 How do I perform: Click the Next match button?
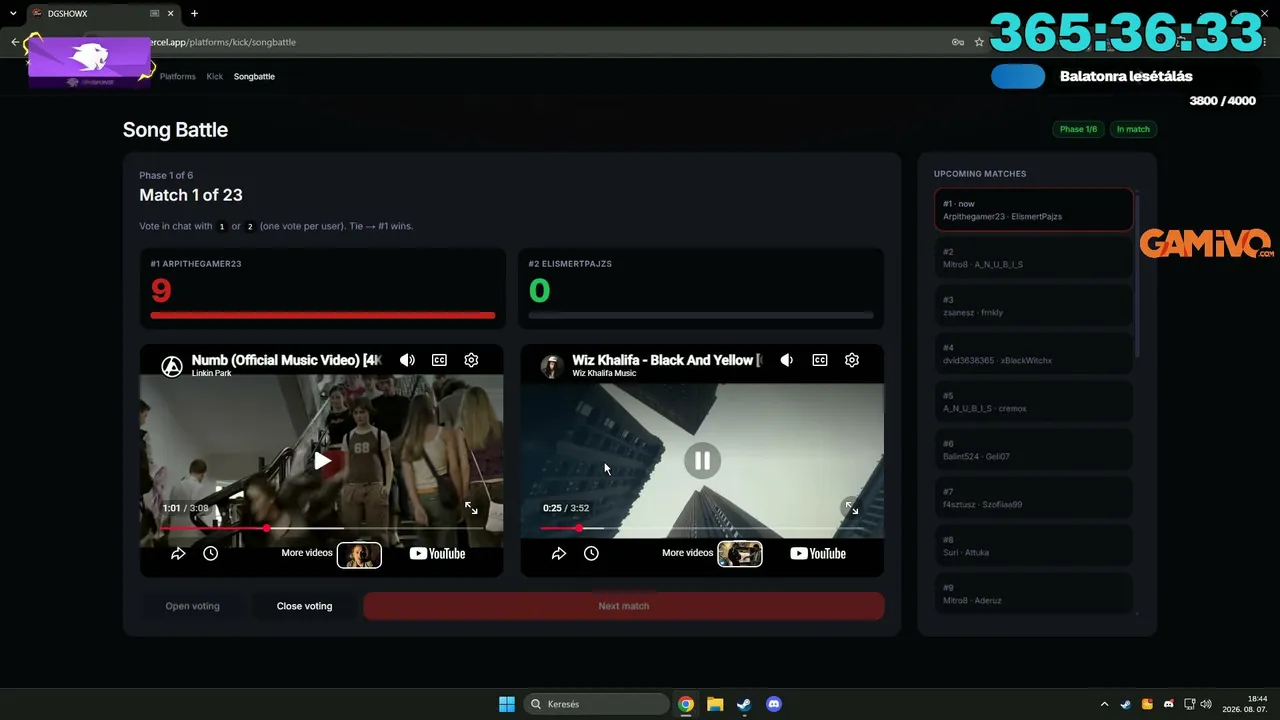[624, 606]
